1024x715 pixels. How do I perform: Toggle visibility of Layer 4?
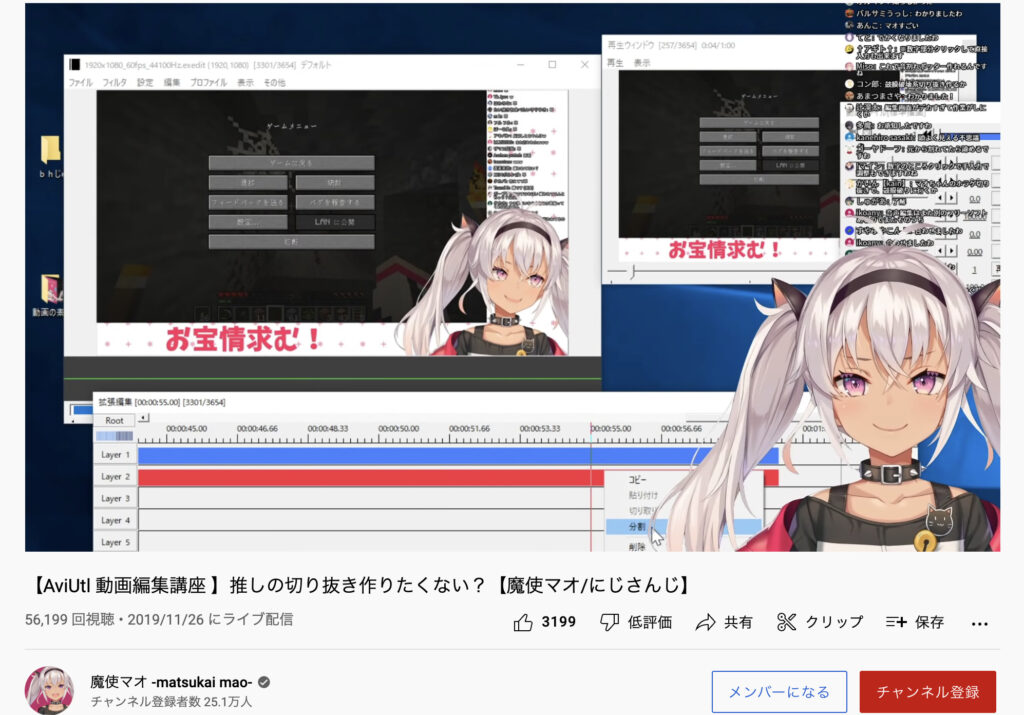[115, 520]
